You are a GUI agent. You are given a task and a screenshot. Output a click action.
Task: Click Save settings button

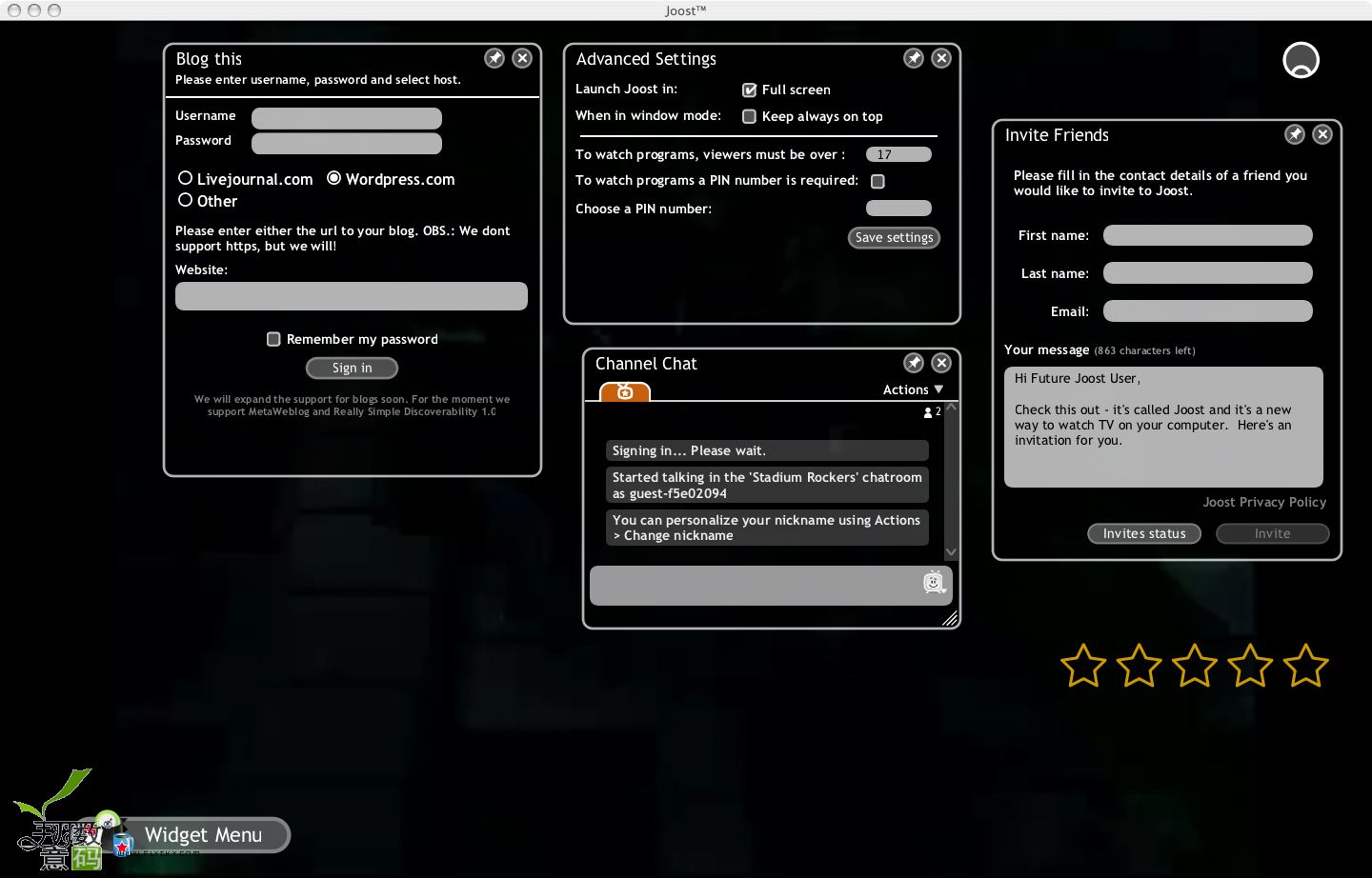(894, 237)
